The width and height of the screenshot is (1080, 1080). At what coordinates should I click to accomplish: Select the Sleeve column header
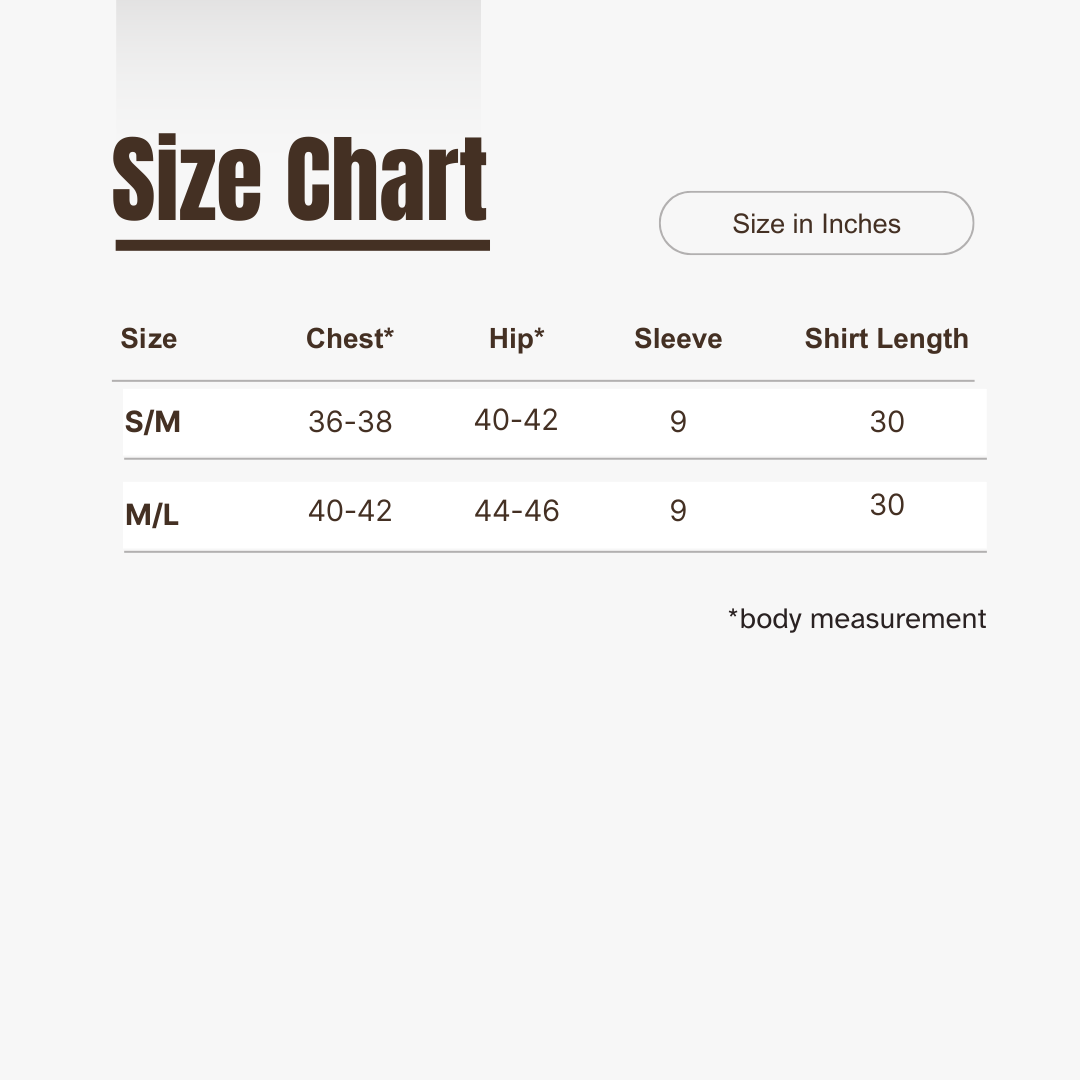[x=678, y=339]
